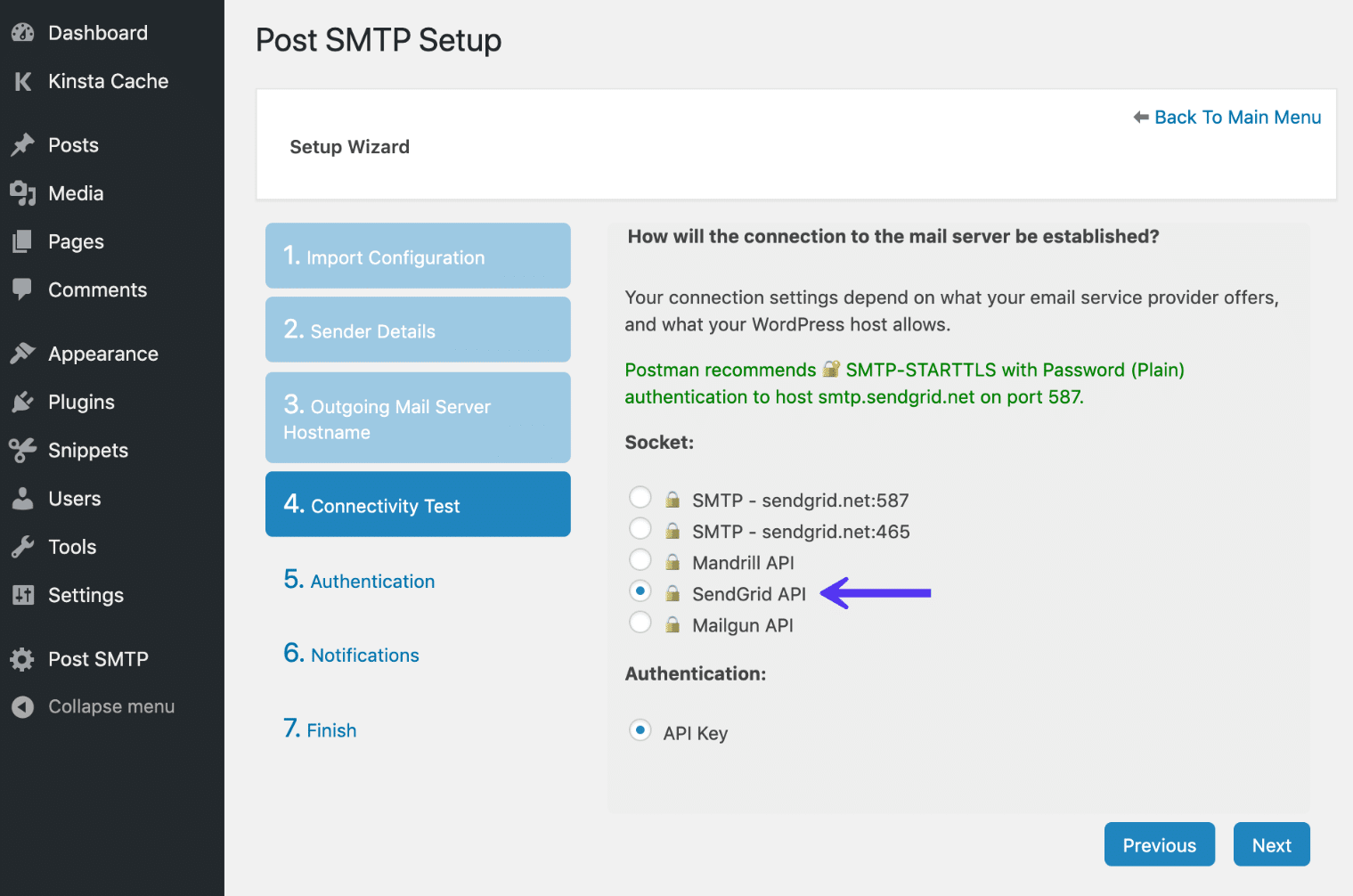
Task: Choose the Mailgun API socket option
Action: [640, 622]
